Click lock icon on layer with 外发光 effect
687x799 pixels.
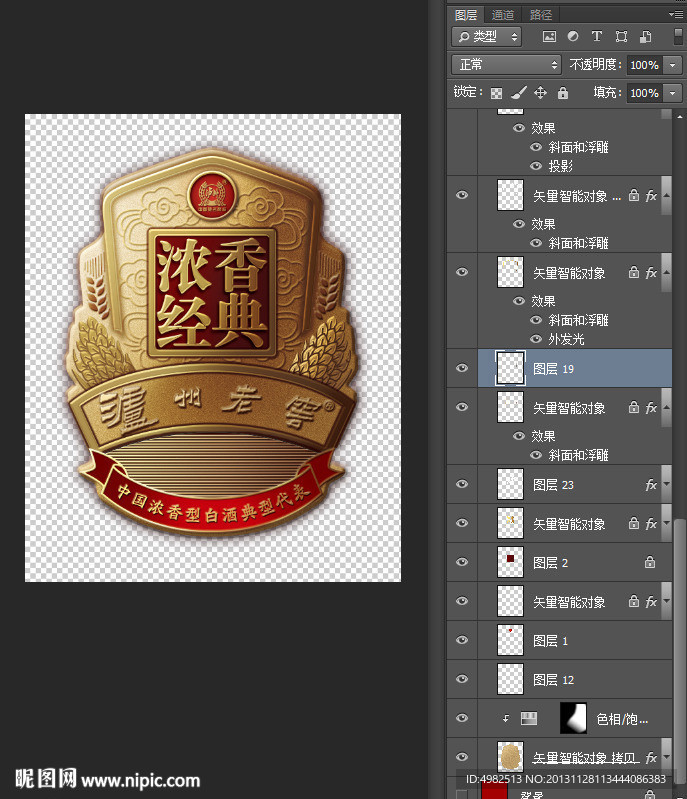click(x=633, y=272)
